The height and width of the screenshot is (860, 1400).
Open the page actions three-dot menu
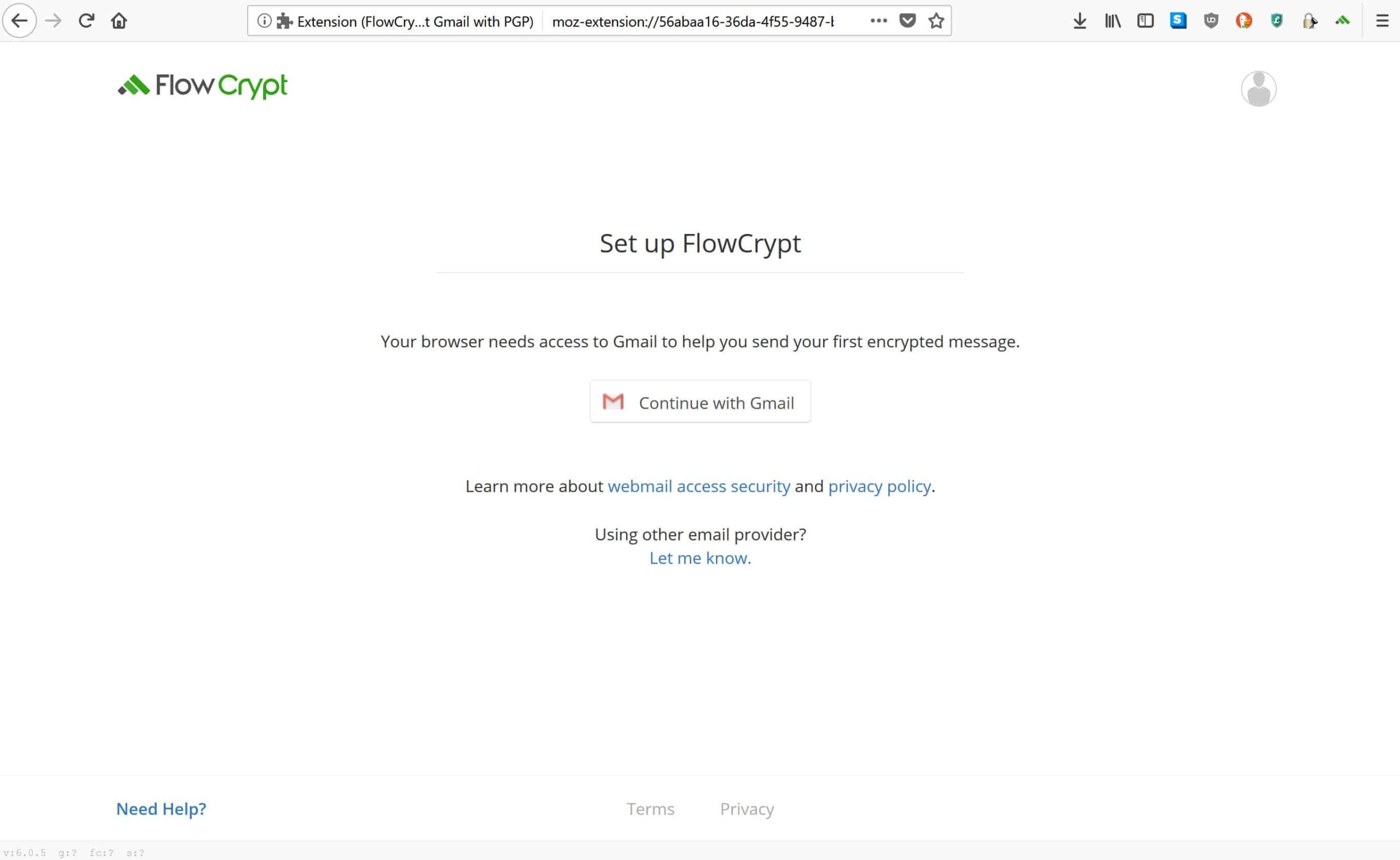[x=879, y=21]
